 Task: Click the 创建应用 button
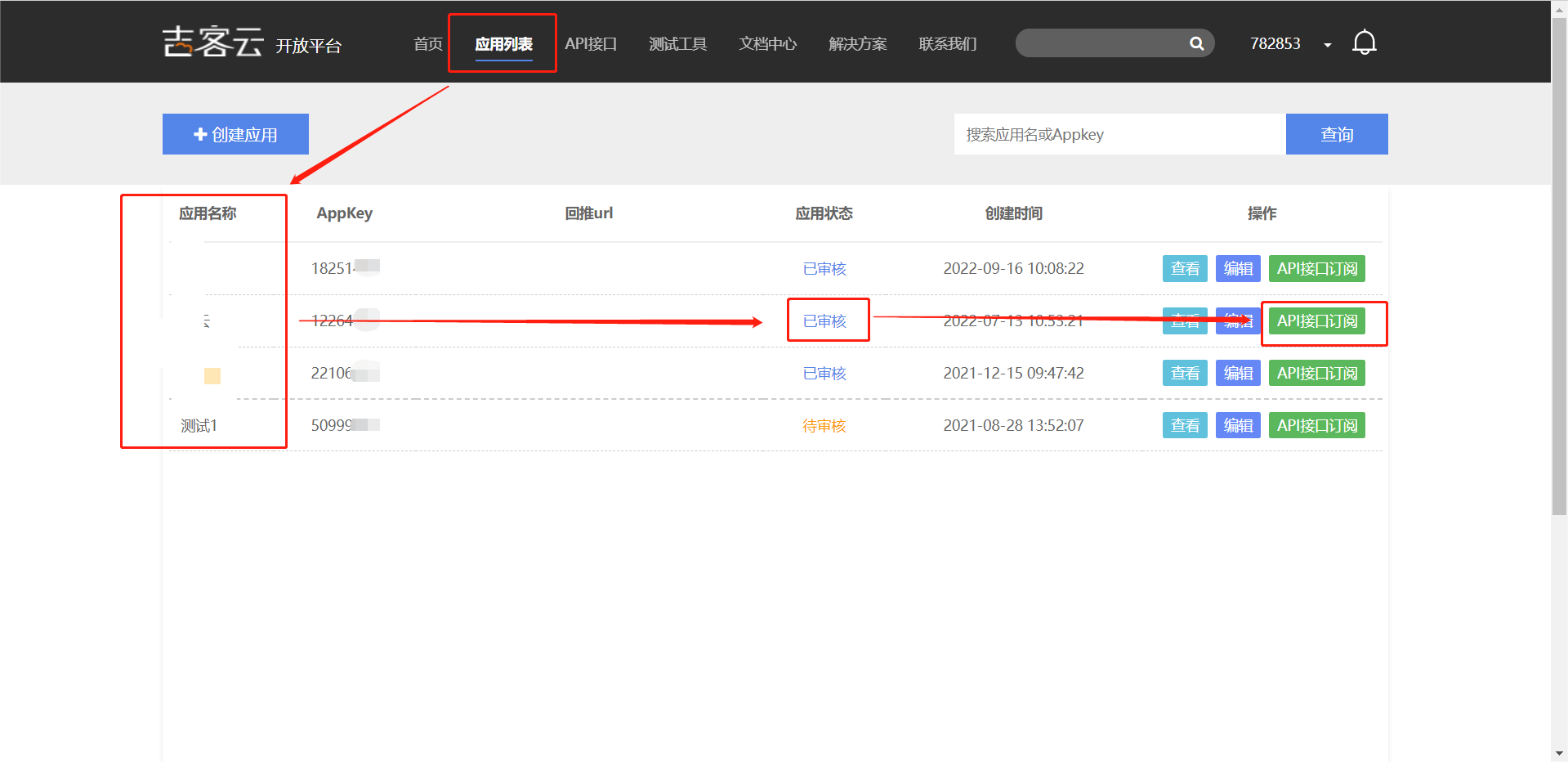click(235, 134)
